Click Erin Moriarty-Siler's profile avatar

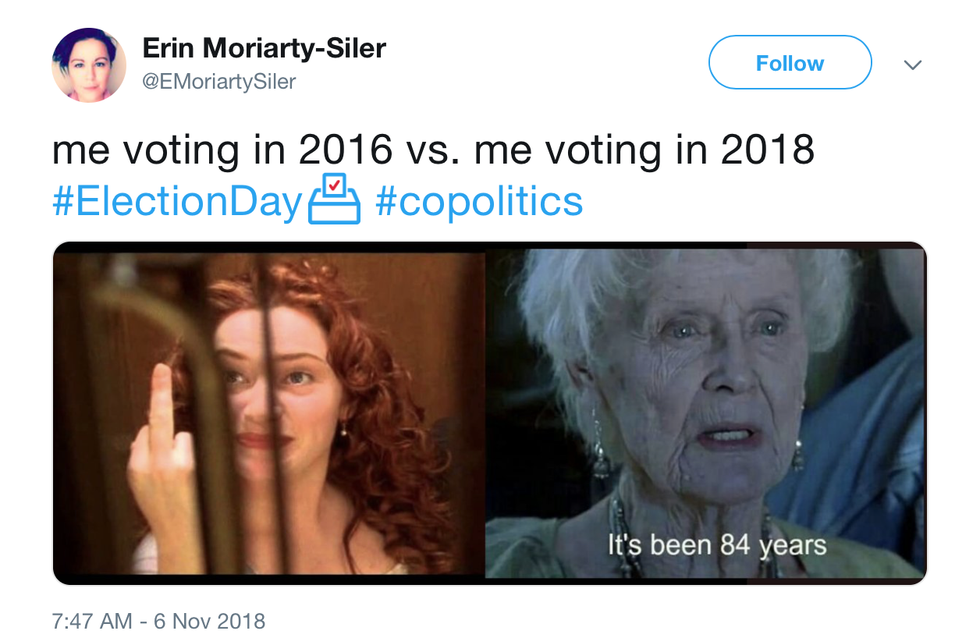coord(89,65)
